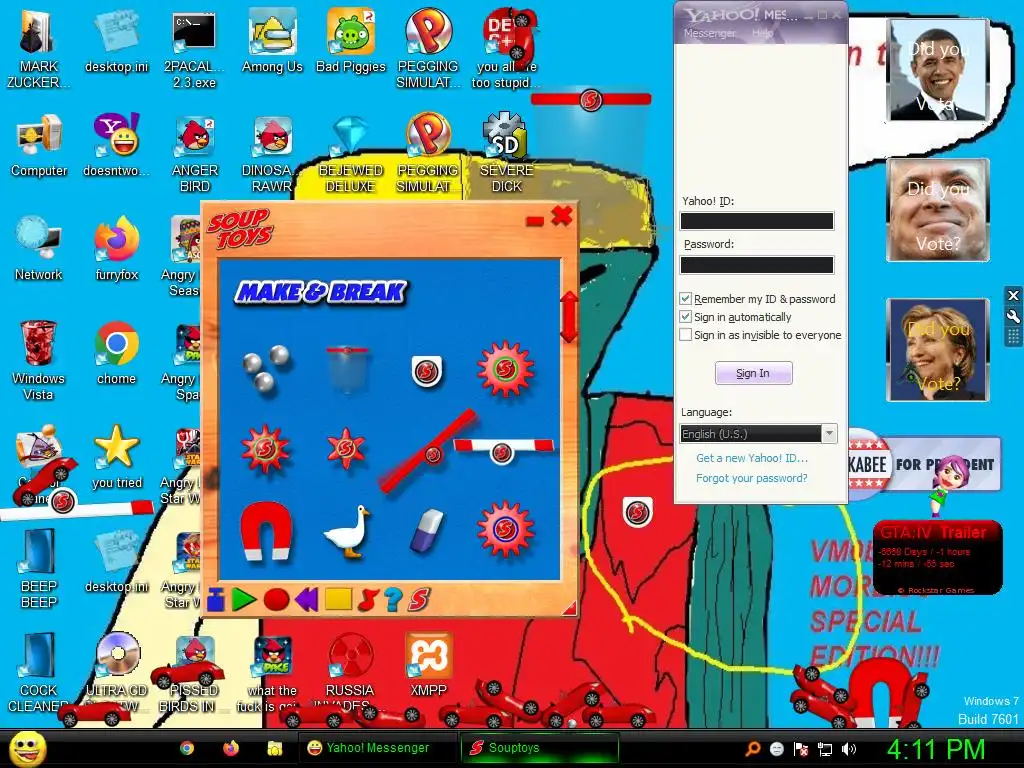Click the Hillary Did you Vote gadget
Image resolution: width=1024 pixels, height=768 pixels.
pos(938,349)
